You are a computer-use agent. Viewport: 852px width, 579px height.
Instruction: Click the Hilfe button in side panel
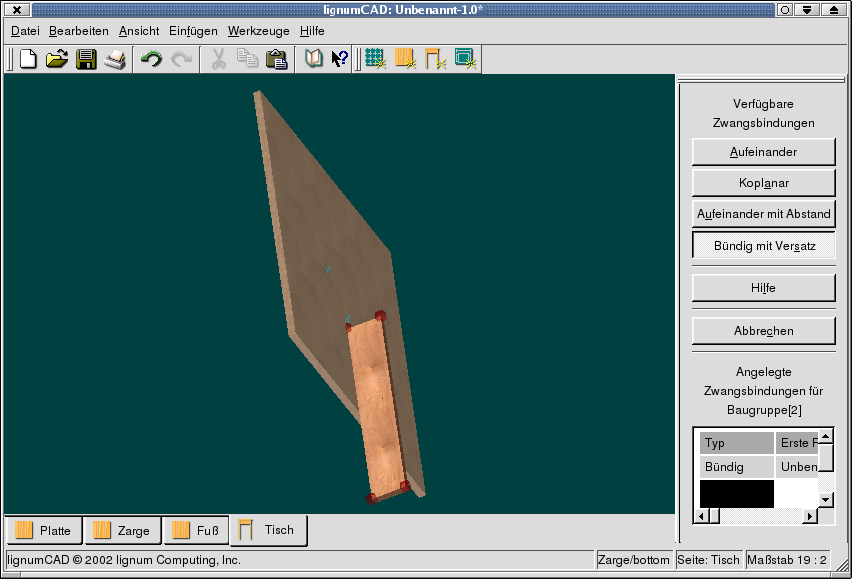[763, 288]
